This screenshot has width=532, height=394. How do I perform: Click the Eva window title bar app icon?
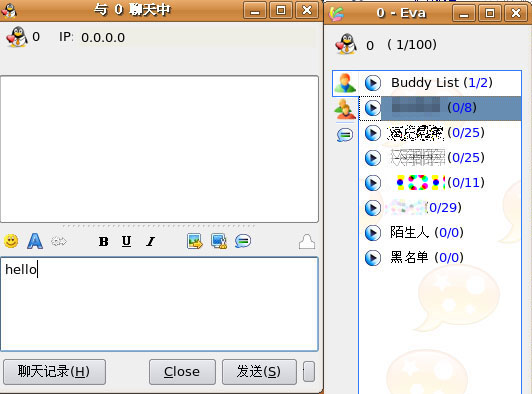[x=336, y=14]
